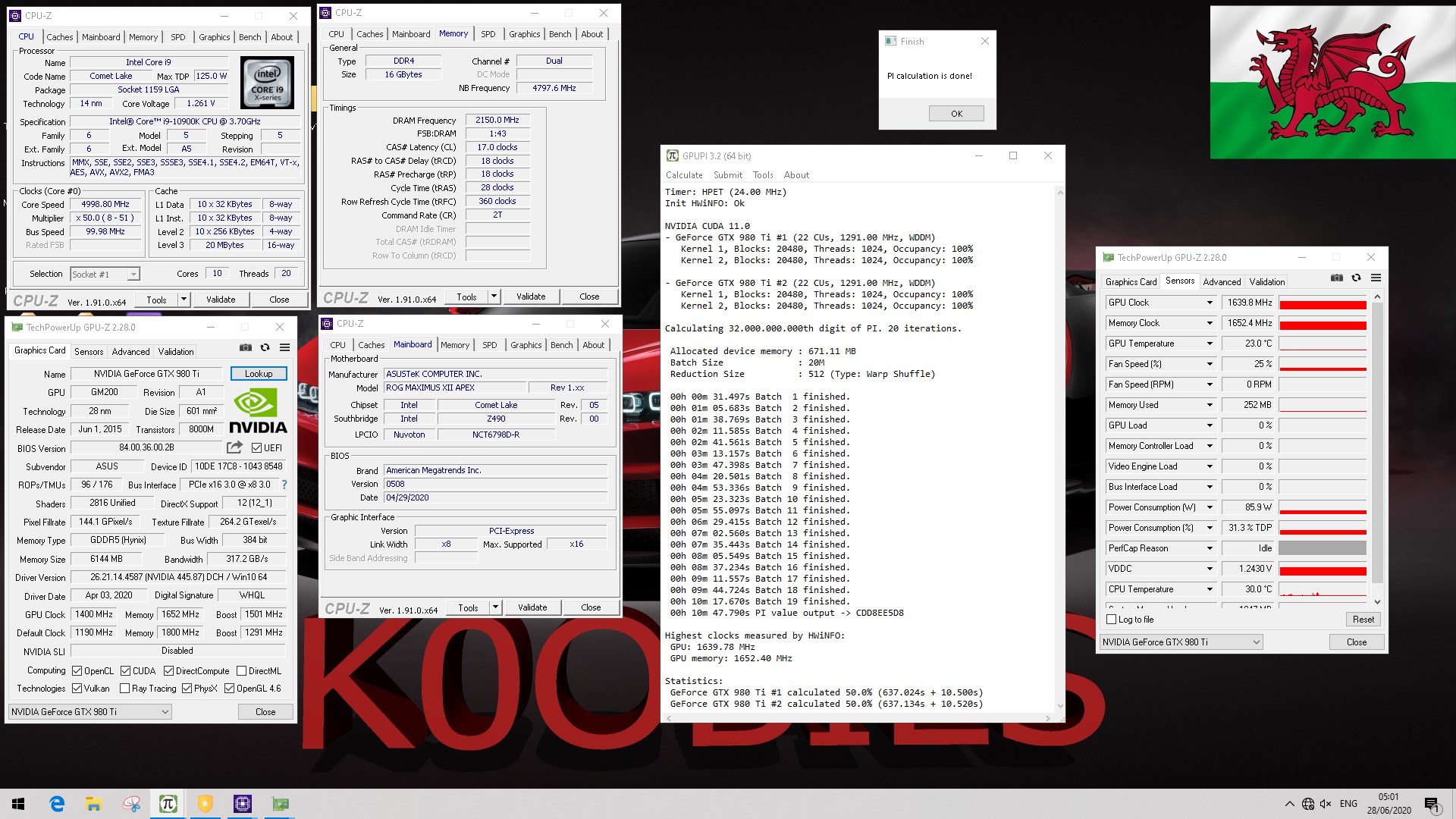Viewport: 1456px width, 819px height.
Task: Click the screenshot camera icon in GPU-Z Graphics Card window
Action: pyautogui.click(x=246, y=347)
